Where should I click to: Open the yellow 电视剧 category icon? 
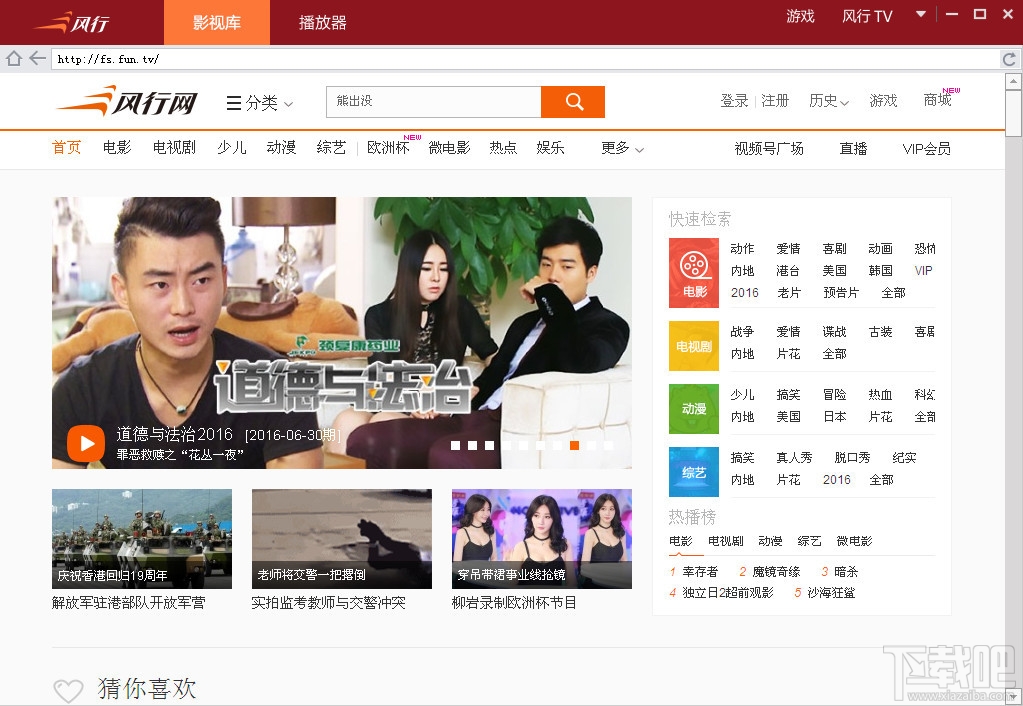[x=694, y=346]
